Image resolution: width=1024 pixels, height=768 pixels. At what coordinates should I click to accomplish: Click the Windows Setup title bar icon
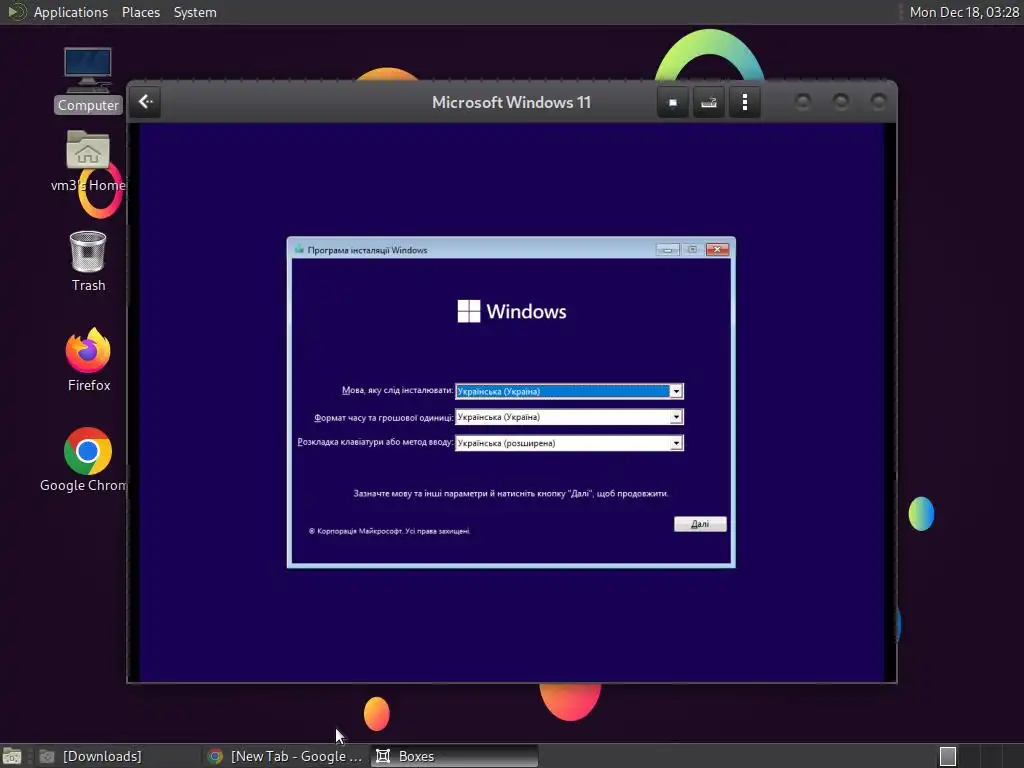(299, 249)
